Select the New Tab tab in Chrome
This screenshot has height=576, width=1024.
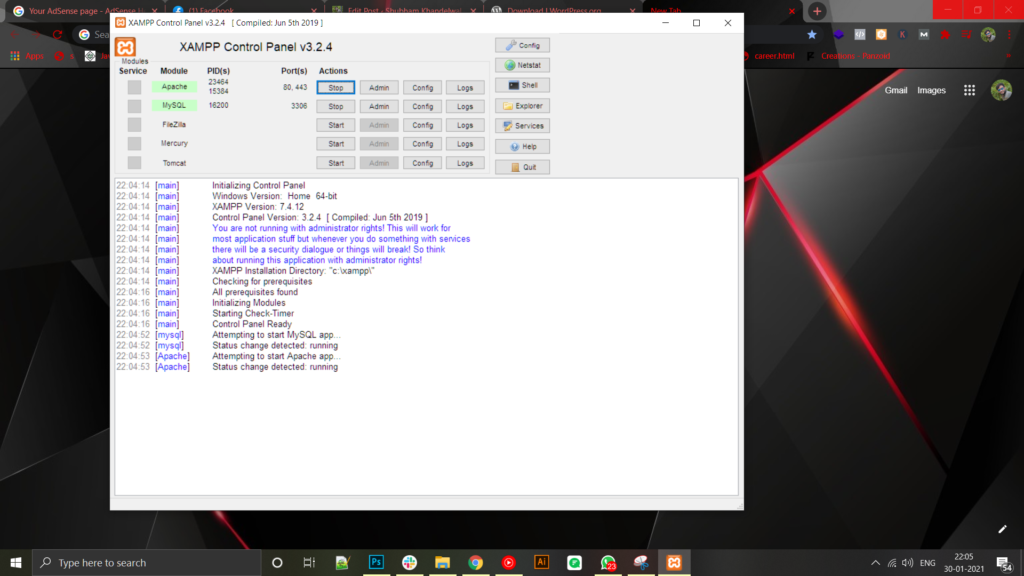tap(722, 11)
